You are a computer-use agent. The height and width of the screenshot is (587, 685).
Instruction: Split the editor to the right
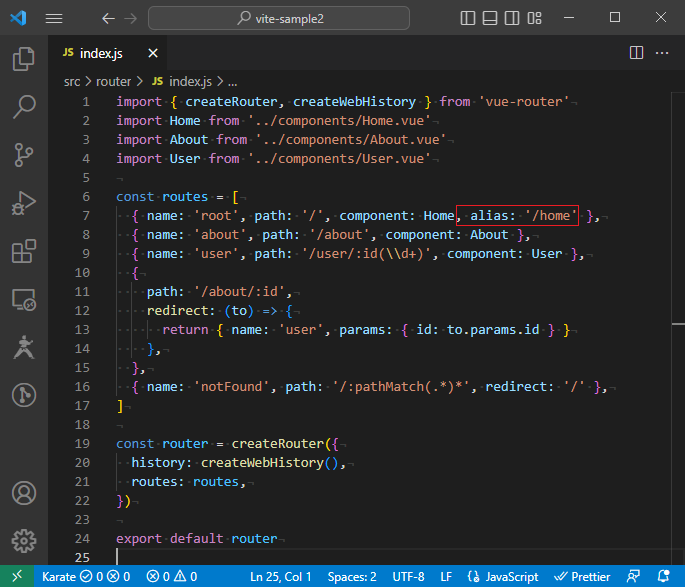[637, 53]
